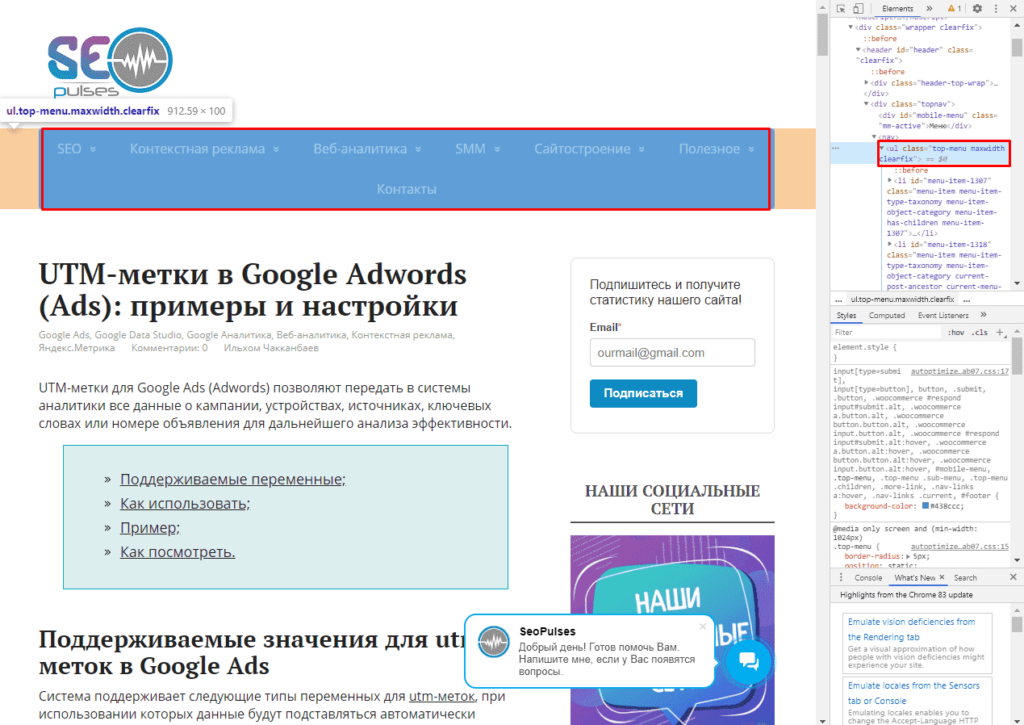Viewport: 1024px width, 725px height.
Task: Collapse the div topnav node
Action: pyautogui.click(x=866, y=104)
